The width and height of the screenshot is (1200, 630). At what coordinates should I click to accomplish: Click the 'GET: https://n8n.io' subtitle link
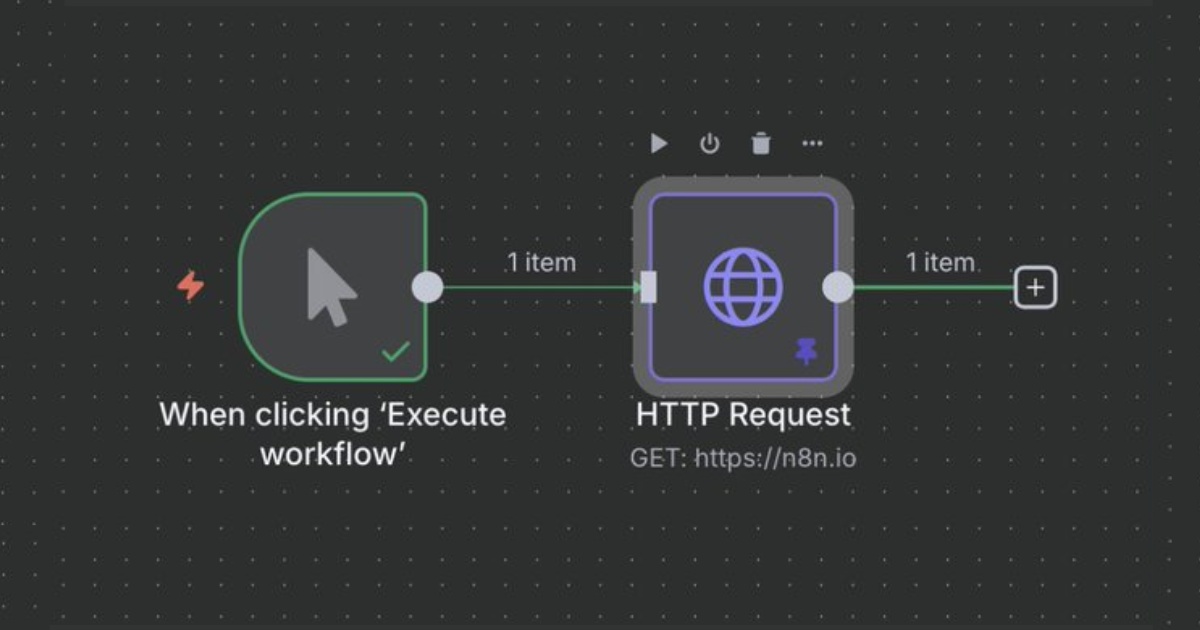(748, 457)
